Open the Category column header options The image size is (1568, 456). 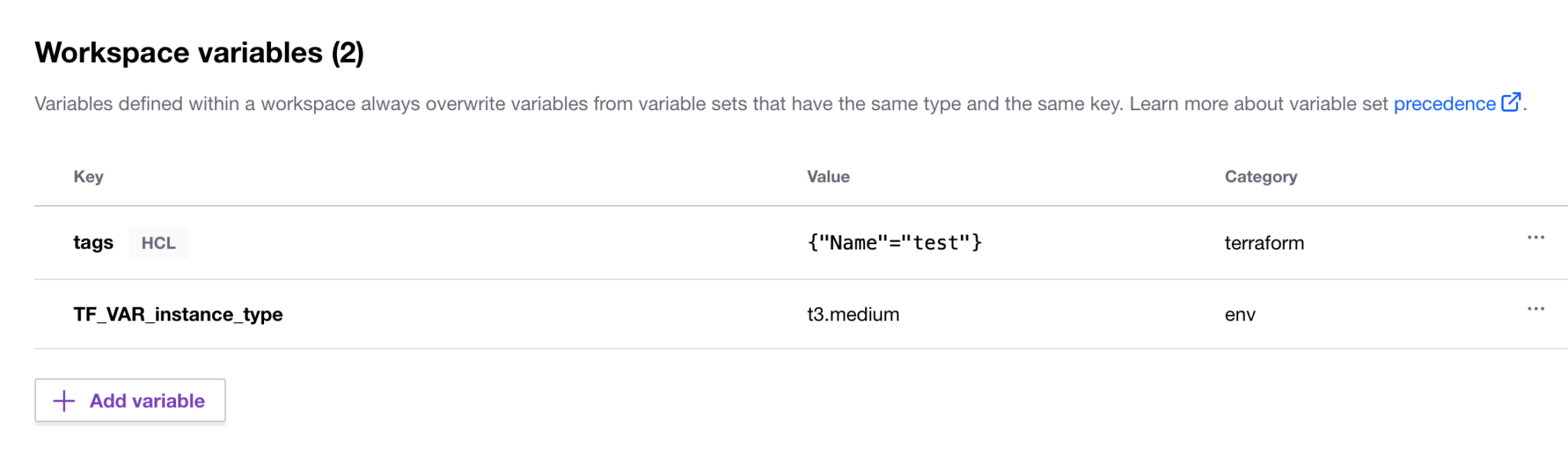1261,177
